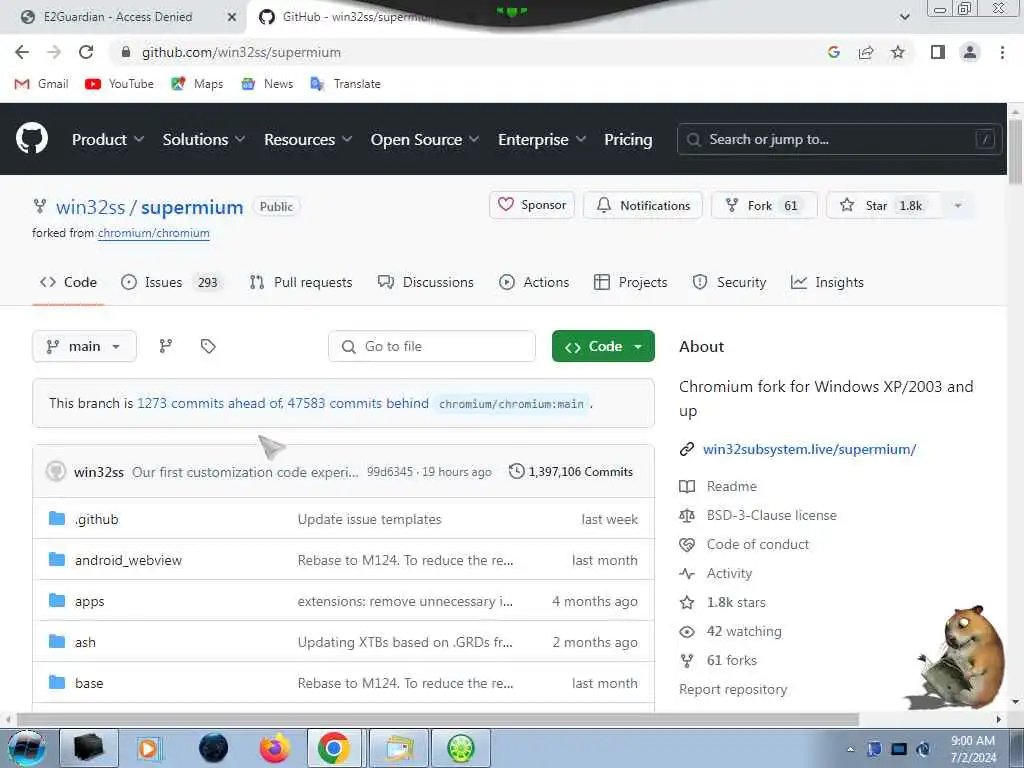Screen dimensions: 1024x768
Task: Switch to the Discussions tab
Action: tap(425, 282)
